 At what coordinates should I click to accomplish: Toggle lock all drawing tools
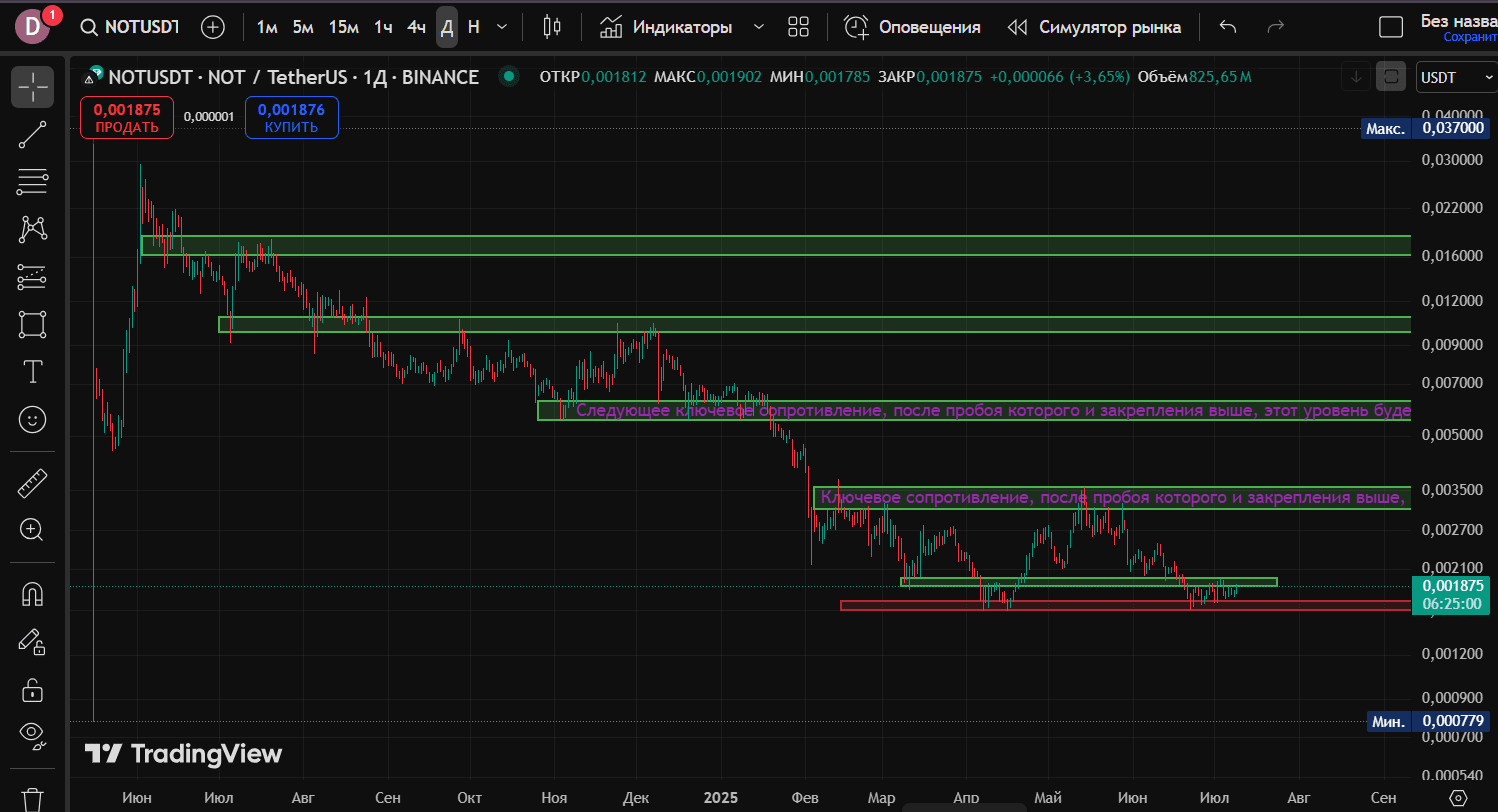tap(32, 689)
